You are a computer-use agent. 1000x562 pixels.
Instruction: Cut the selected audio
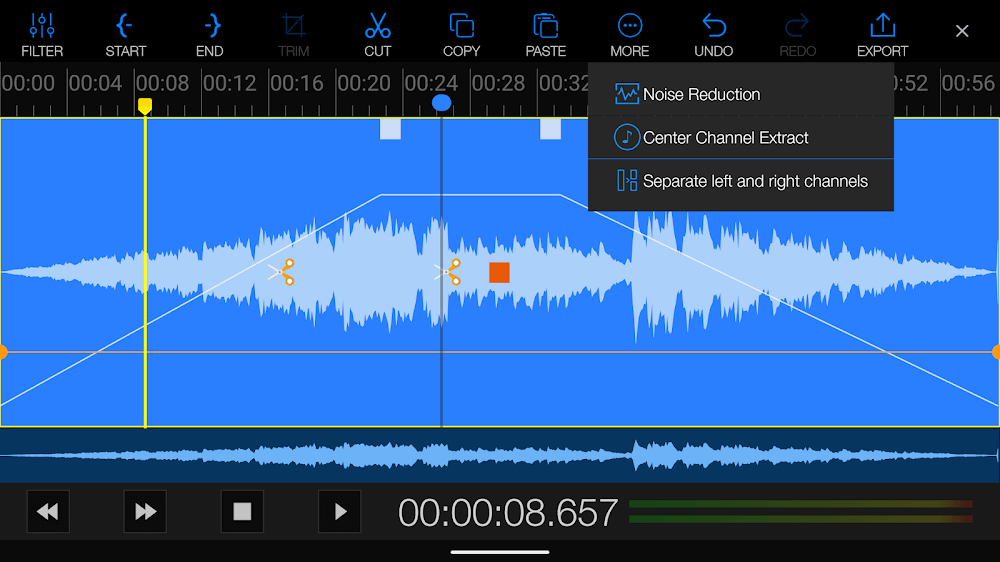[377, 34]
